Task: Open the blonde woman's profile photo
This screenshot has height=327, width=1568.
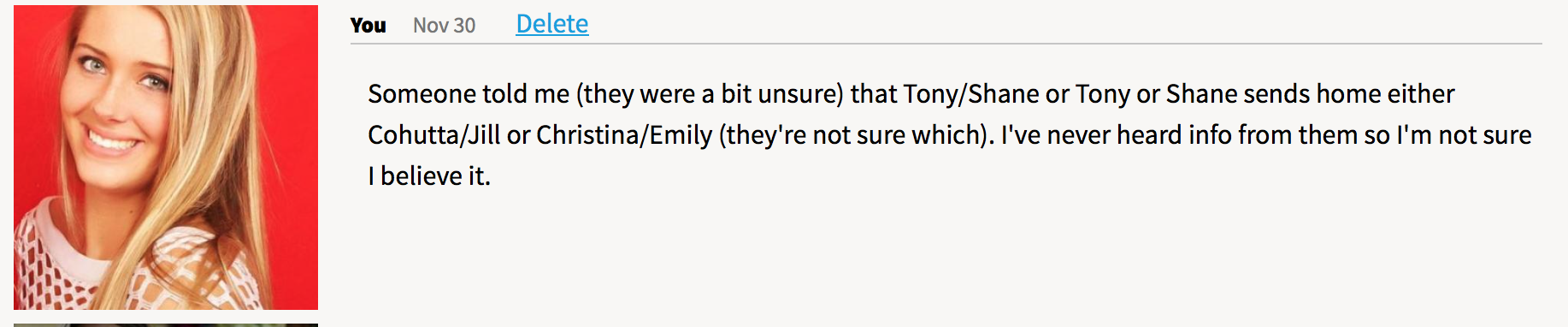Action: pyautogui.click(x=166, y=157)
